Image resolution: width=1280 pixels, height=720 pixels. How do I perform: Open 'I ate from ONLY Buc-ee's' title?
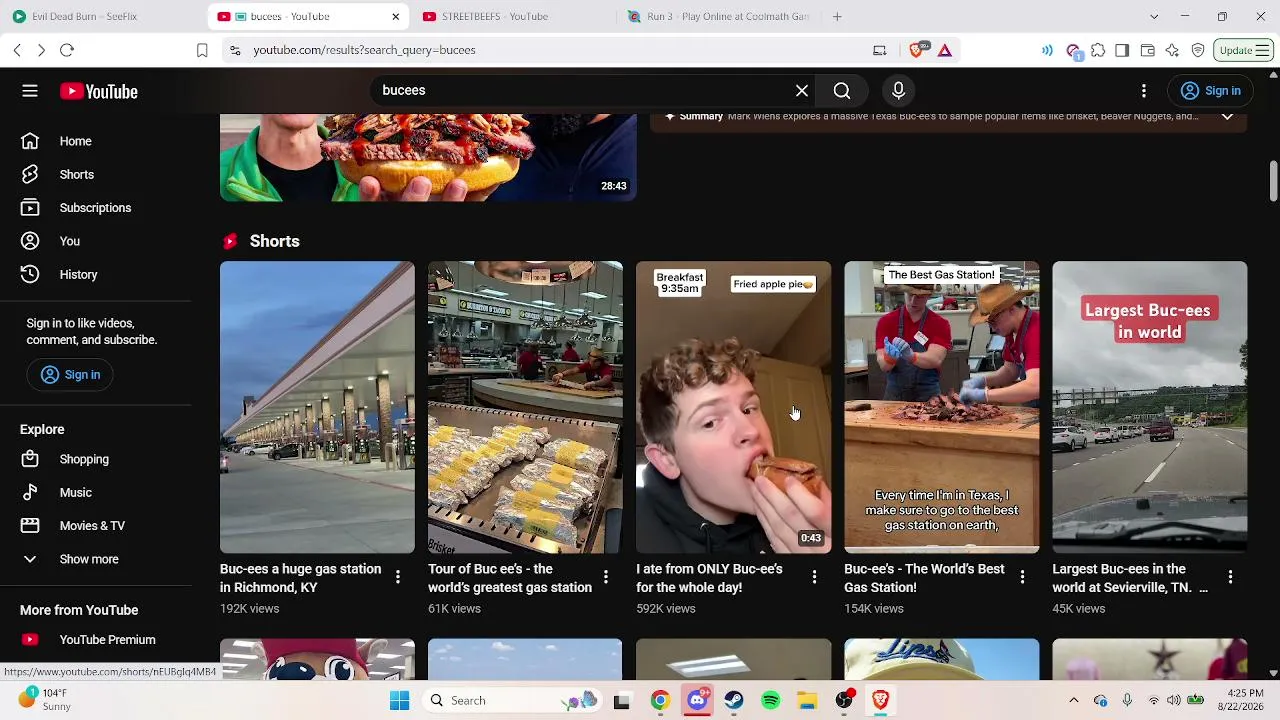point(709,578)
